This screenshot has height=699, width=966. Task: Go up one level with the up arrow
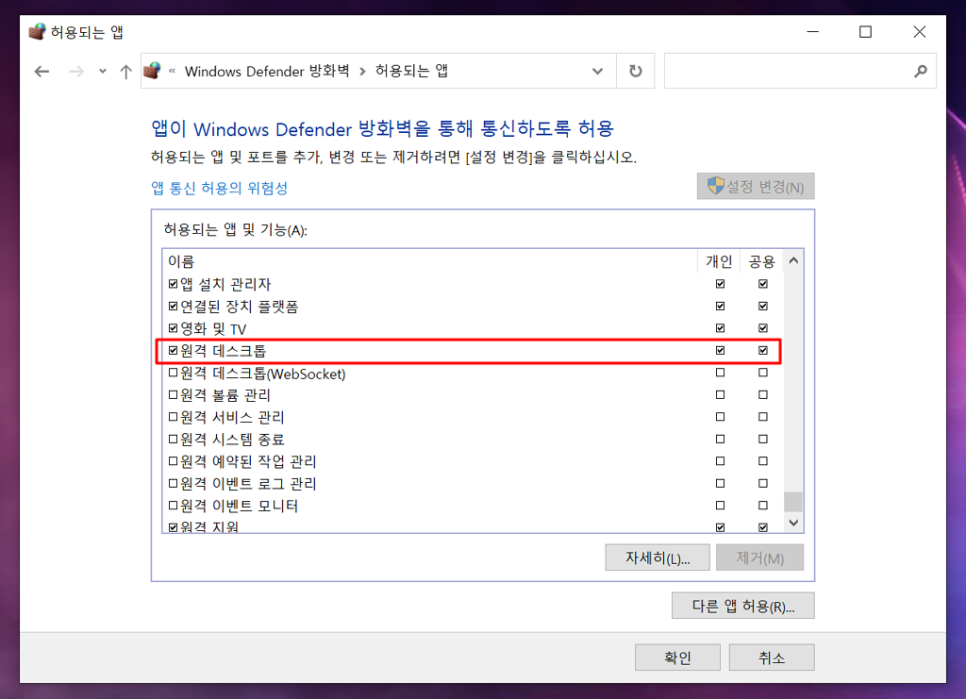(126, 71)
